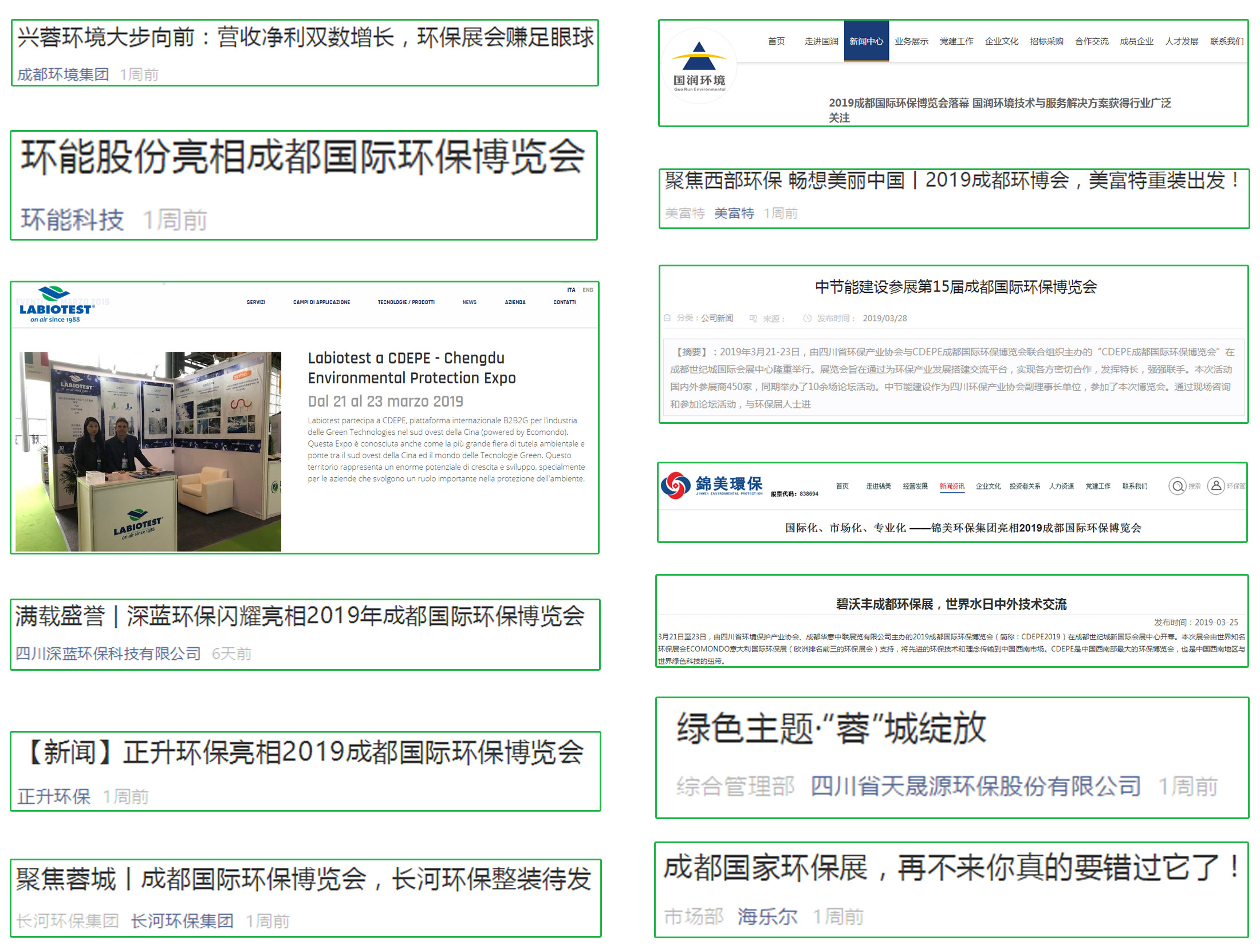Open Labiotest booth photo

pyautogui.click(x=148, y=451)
